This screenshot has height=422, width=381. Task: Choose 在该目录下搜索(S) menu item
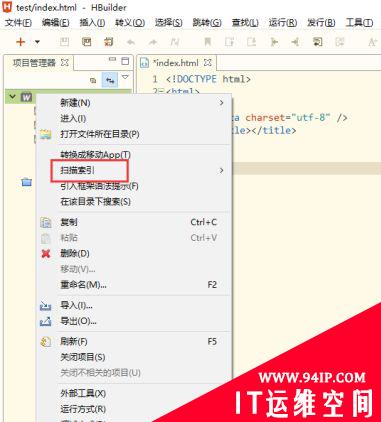[x=133, y=202]
